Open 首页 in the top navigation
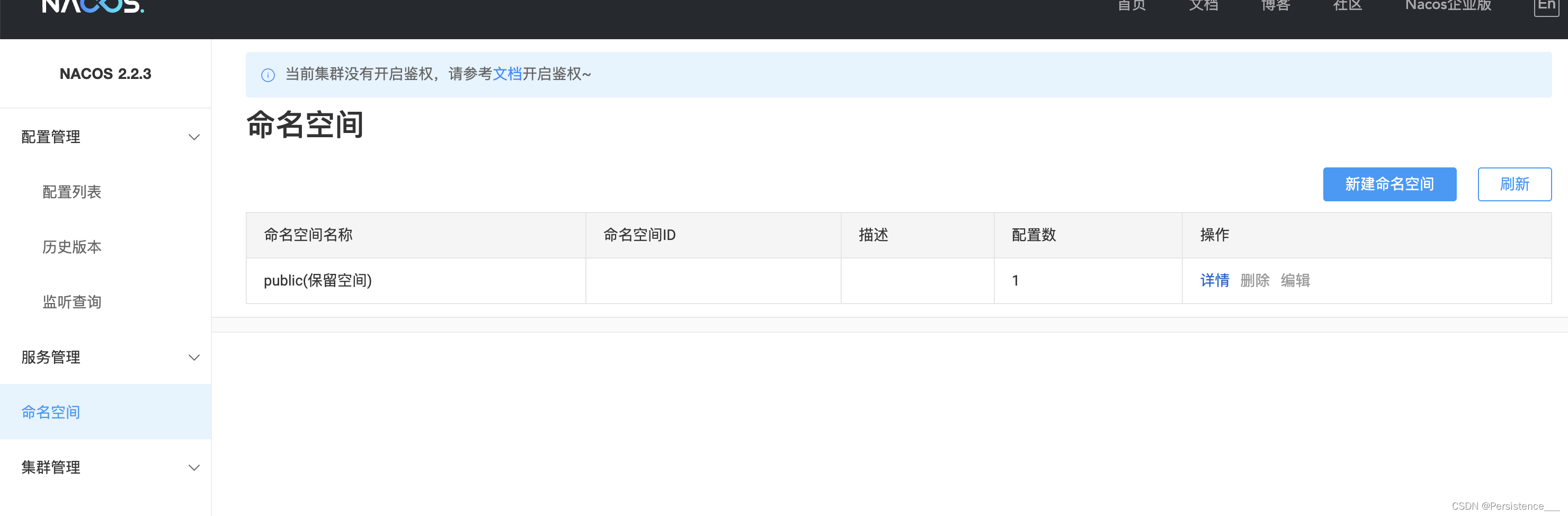The width and height of the screenshot is (1568, 516). coord(1132,5)
